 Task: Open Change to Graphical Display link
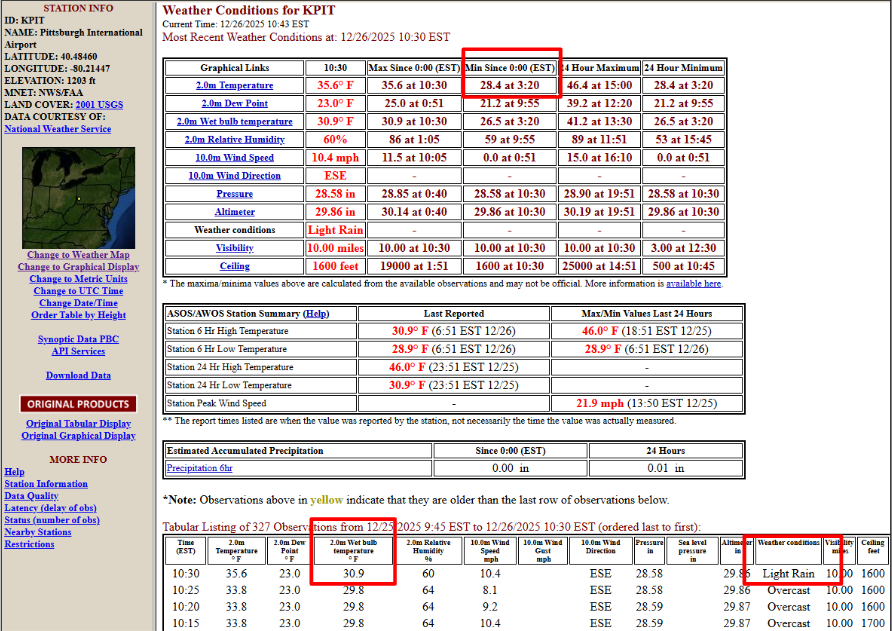(79, 267)
